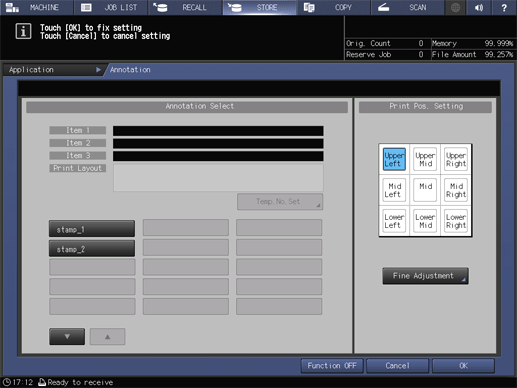Click the information icon beside the message
The width and height of the screenshot is (517, 388).
tap(23, 31)
